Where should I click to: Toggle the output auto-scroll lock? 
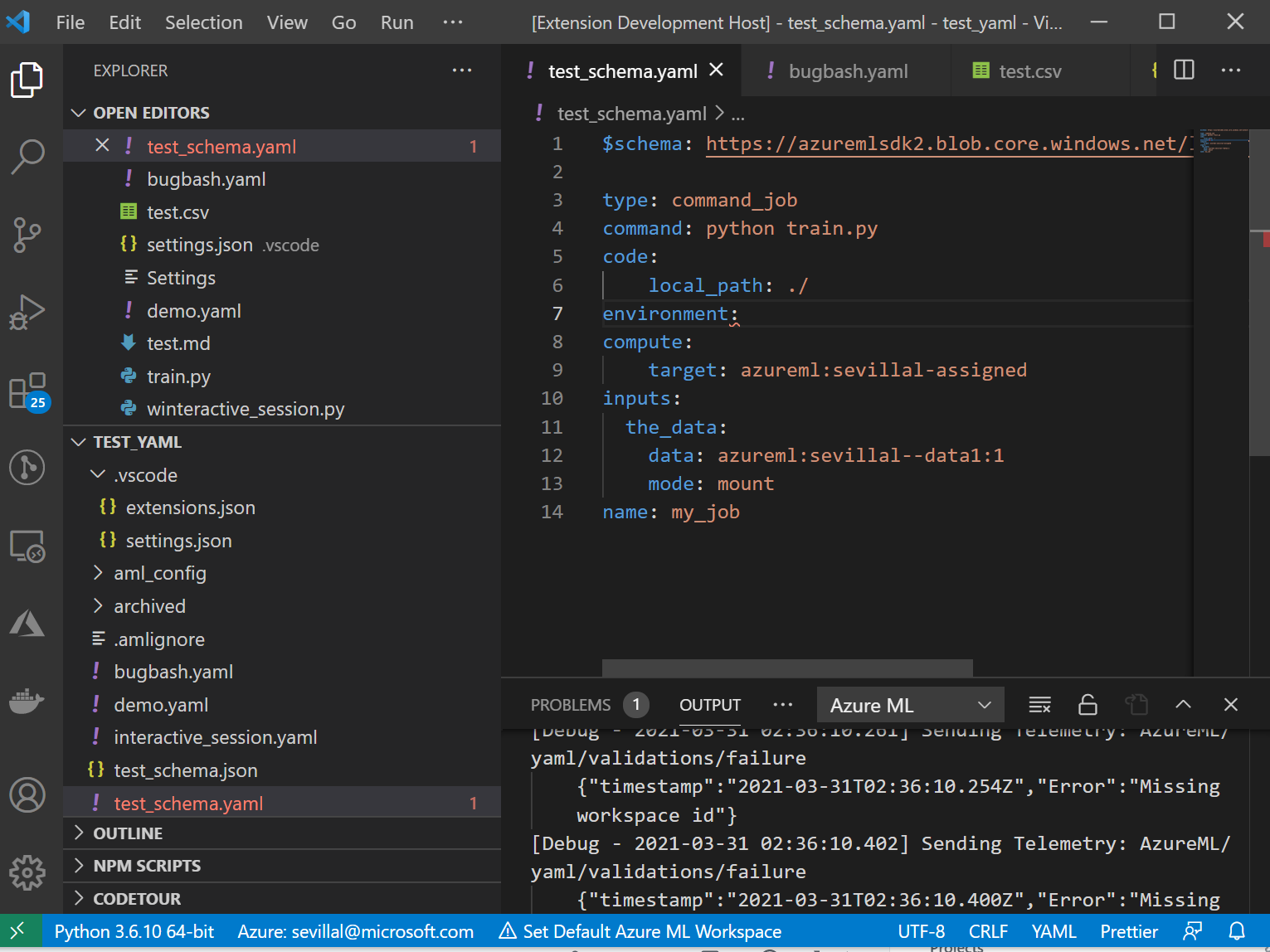pyautogui.click(x=1088, y=704)
